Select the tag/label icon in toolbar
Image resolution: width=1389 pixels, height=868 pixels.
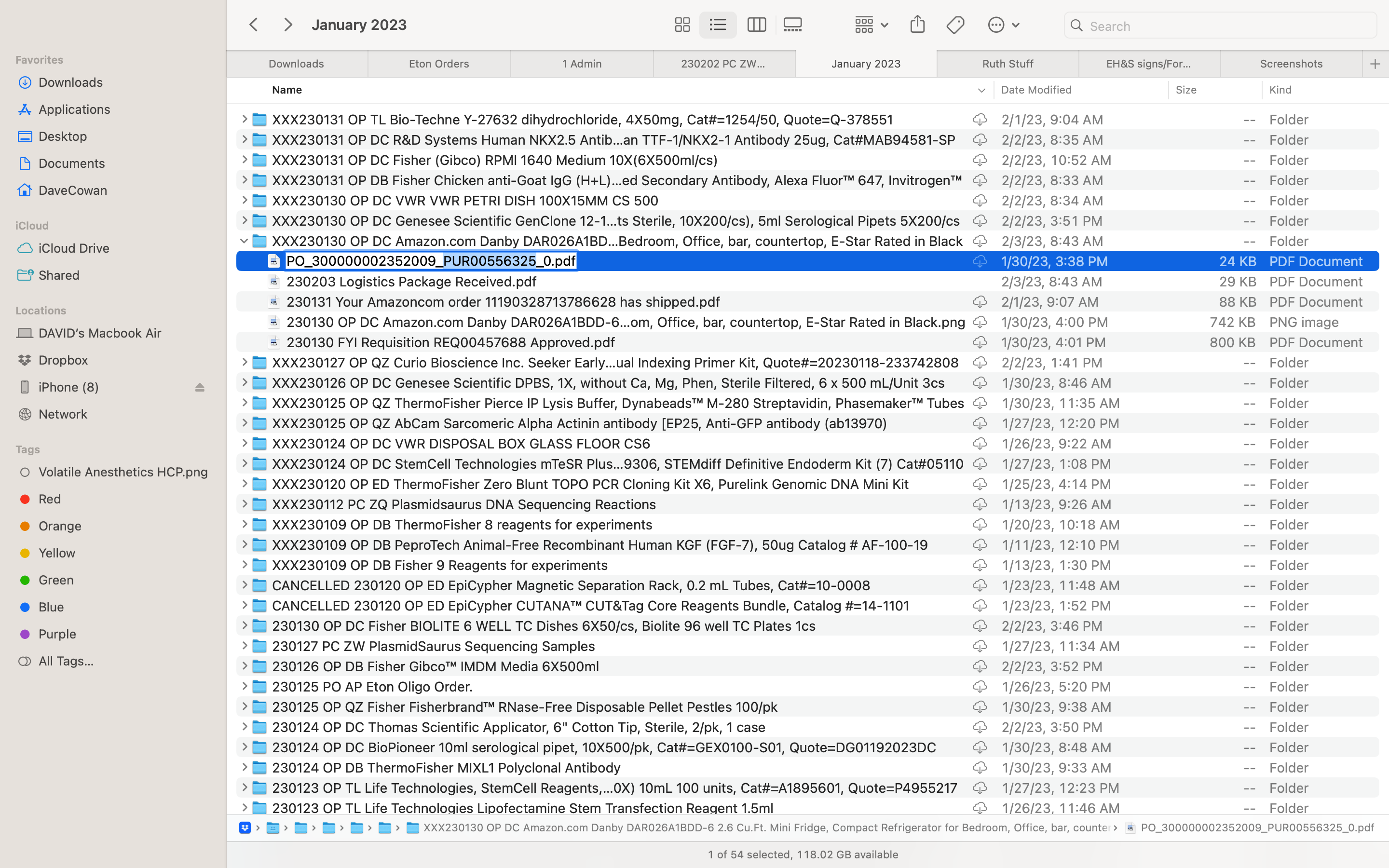tap(956, 25)
